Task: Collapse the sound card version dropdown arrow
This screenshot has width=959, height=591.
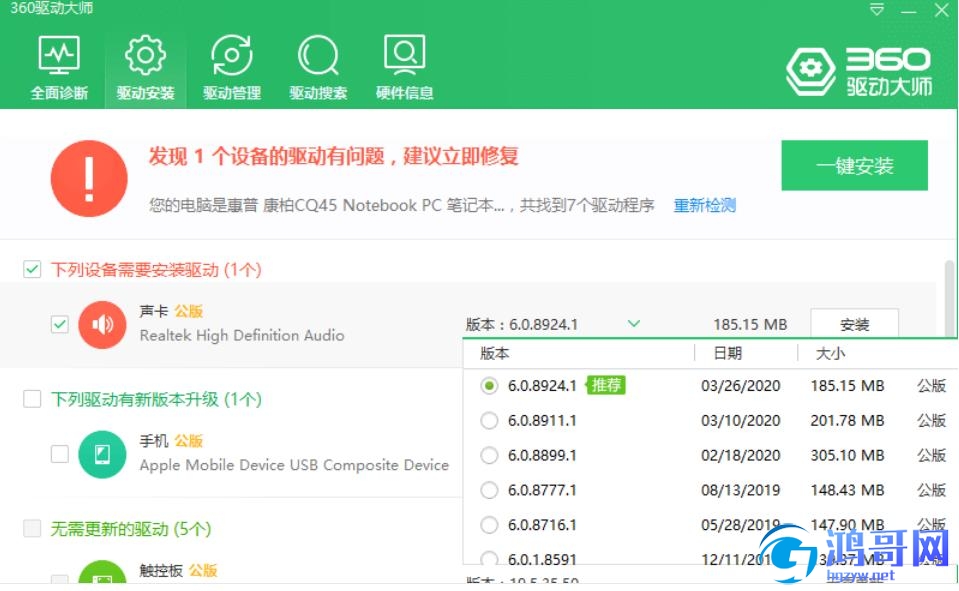Action: coord(634,324)
